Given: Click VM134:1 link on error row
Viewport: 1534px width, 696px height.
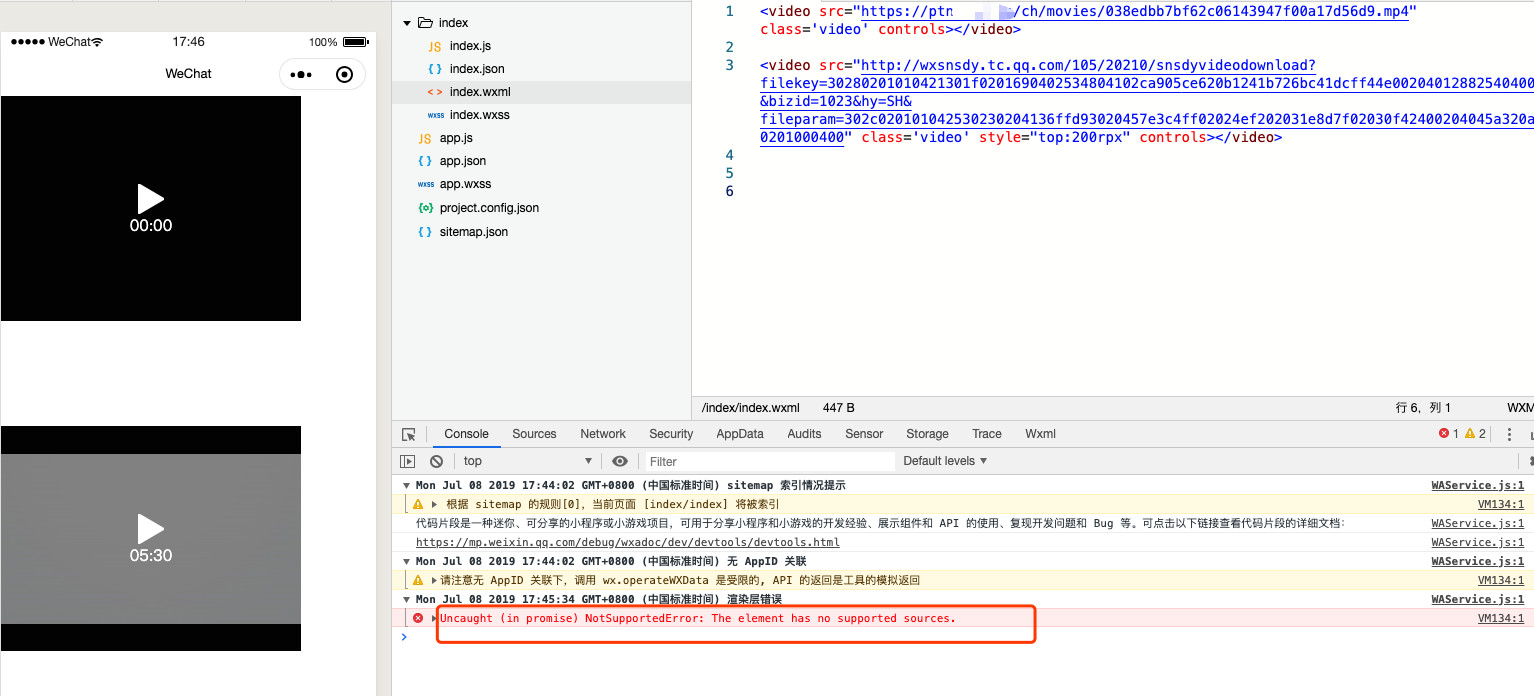Looking at the screenshot, I should point(1500,618).
